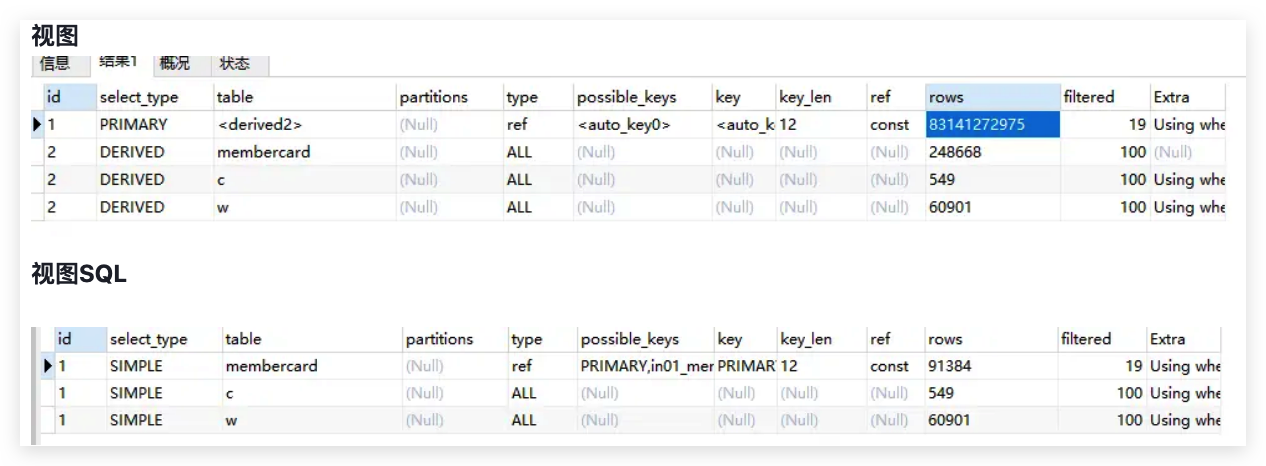Screen dimensions: 1266x466
Task: Select the DERIVED cell in the membercard row
Action: [153, 152]
